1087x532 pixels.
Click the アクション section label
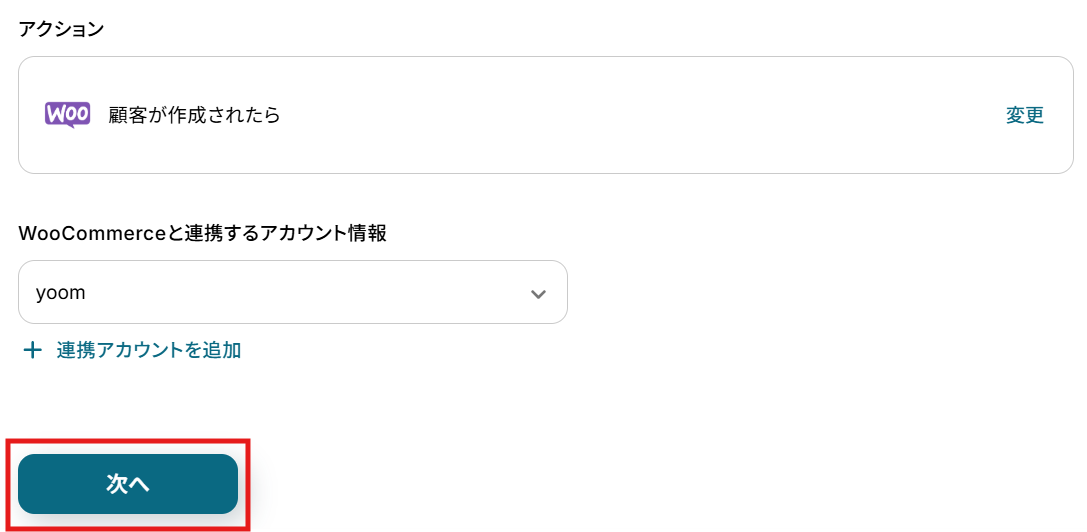click(61, 29)
